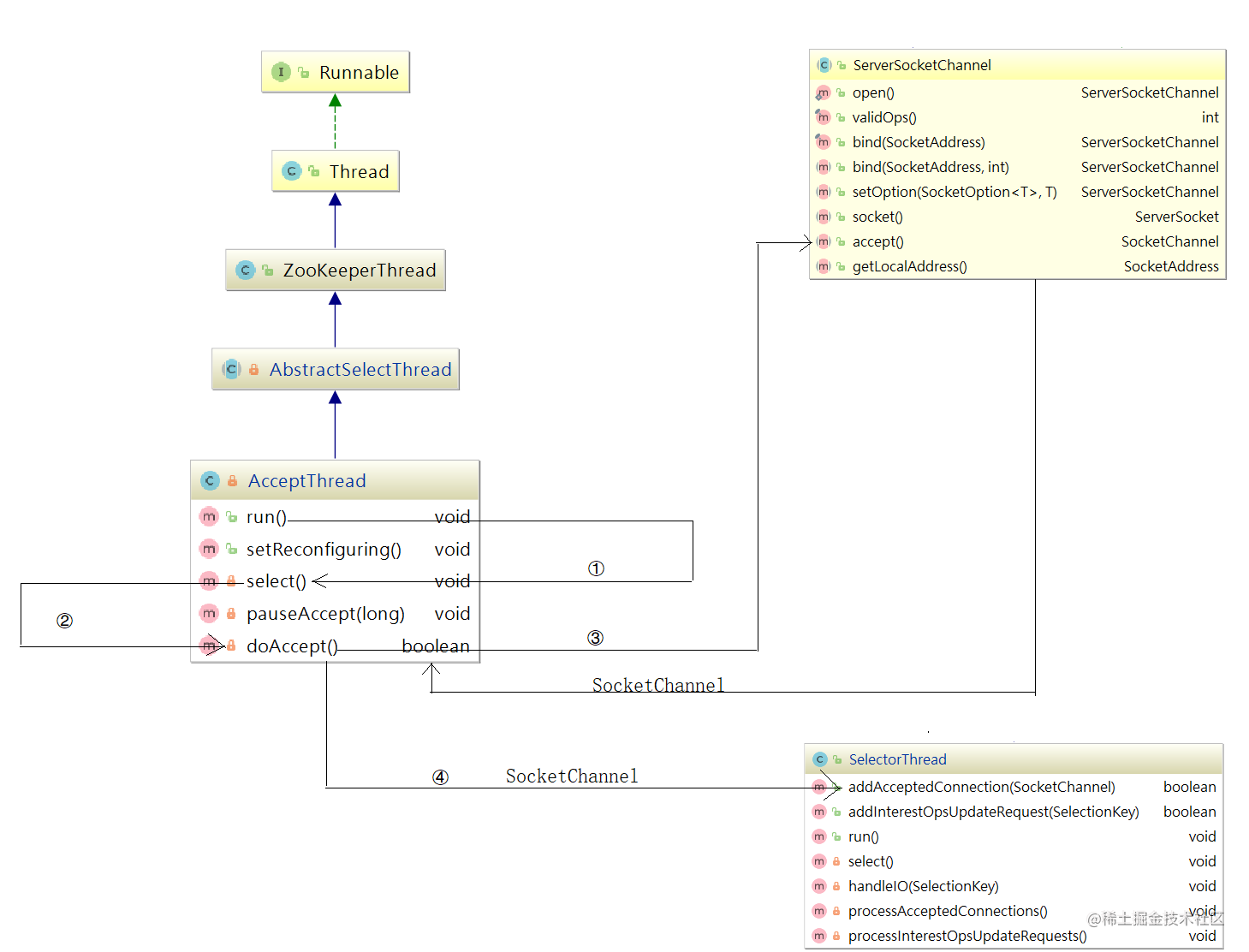Click method icon of SelectorThread run()

coord(819,836)
